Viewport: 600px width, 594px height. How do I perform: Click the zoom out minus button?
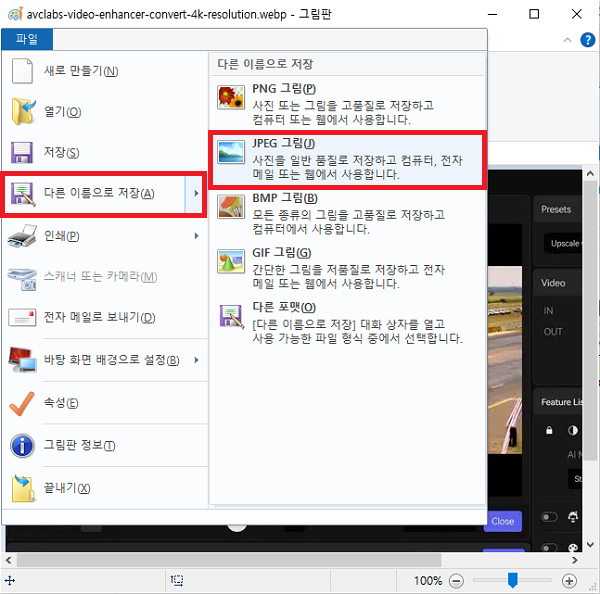click(456, 581)
